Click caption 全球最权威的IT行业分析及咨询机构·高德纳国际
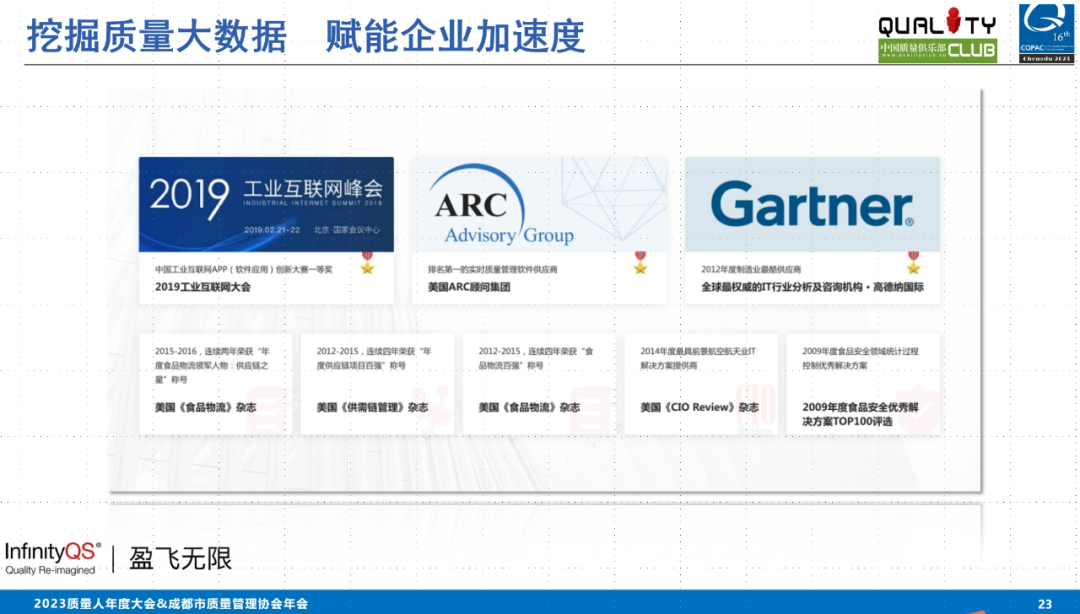This screenshot has width=1080, height=614. point(812,287)
